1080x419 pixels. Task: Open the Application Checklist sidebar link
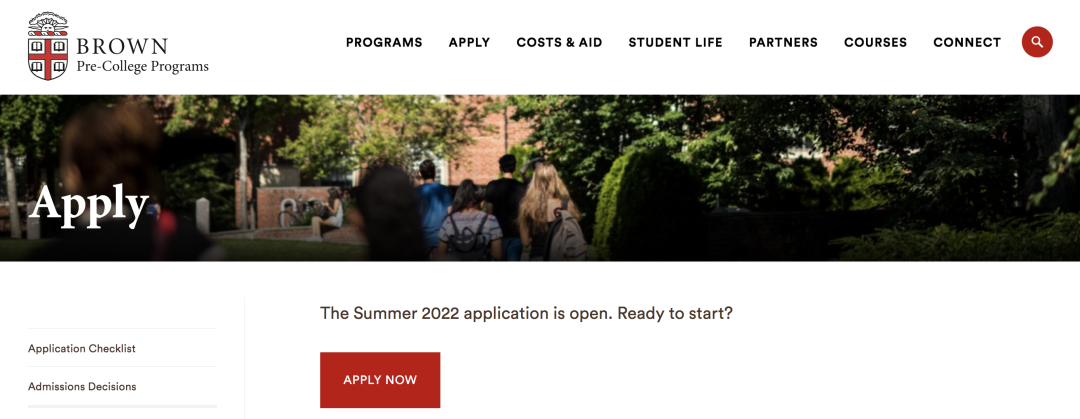tap(82, 349)
